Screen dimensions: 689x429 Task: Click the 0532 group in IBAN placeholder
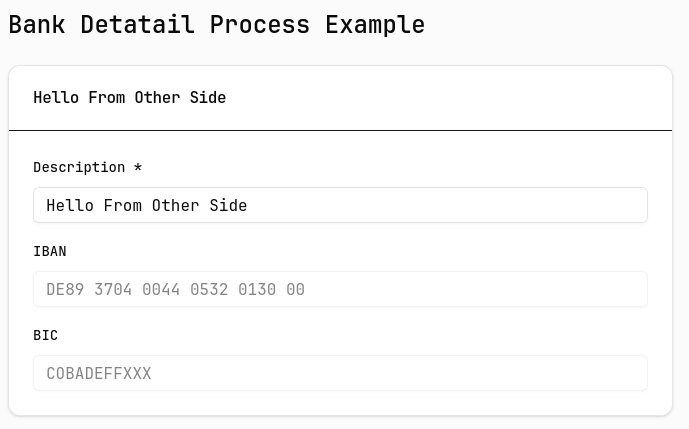pos(209,290)
